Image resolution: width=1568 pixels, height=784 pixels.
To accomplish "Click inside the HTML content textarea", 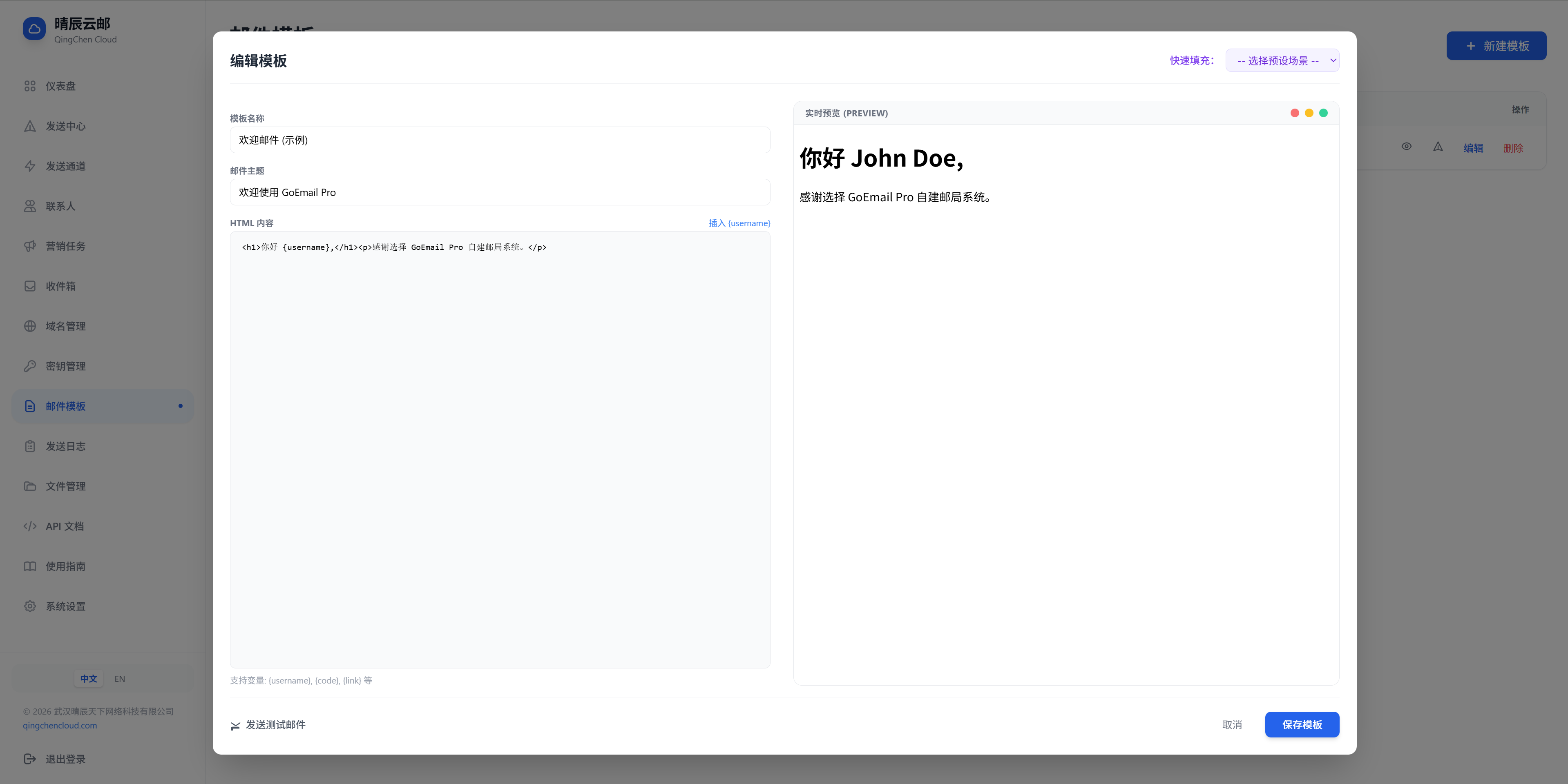I will (499, 450).
